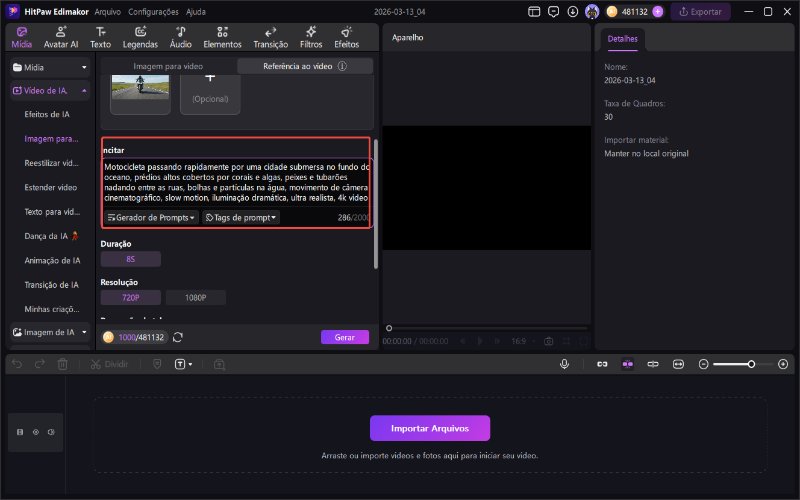Select Efeitos de IA in sidebar
This screenshot has height=500, width=800.
pyautogui.click(x=47, y=114)
